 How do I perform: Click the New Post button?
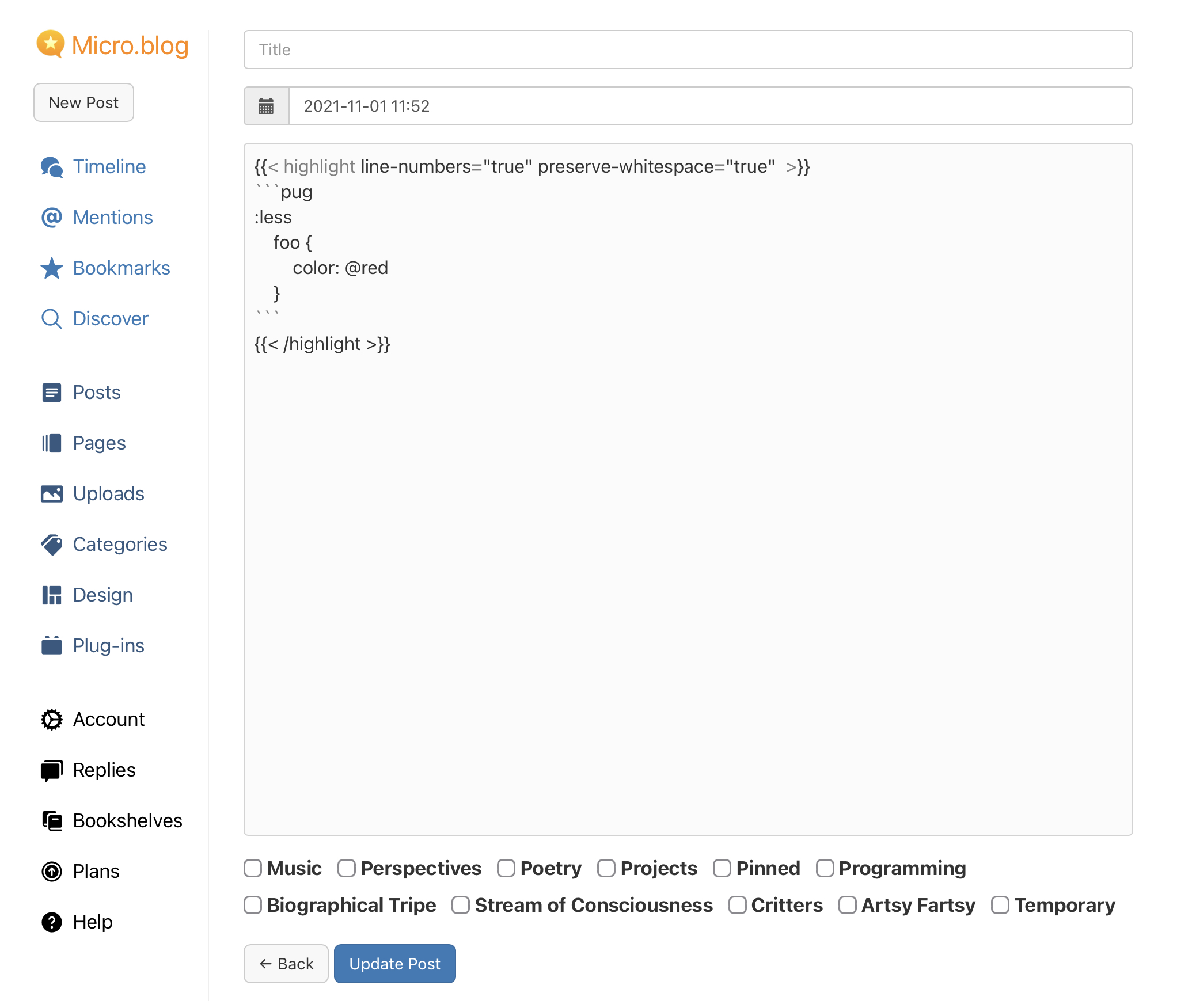(x=84, y=102)
